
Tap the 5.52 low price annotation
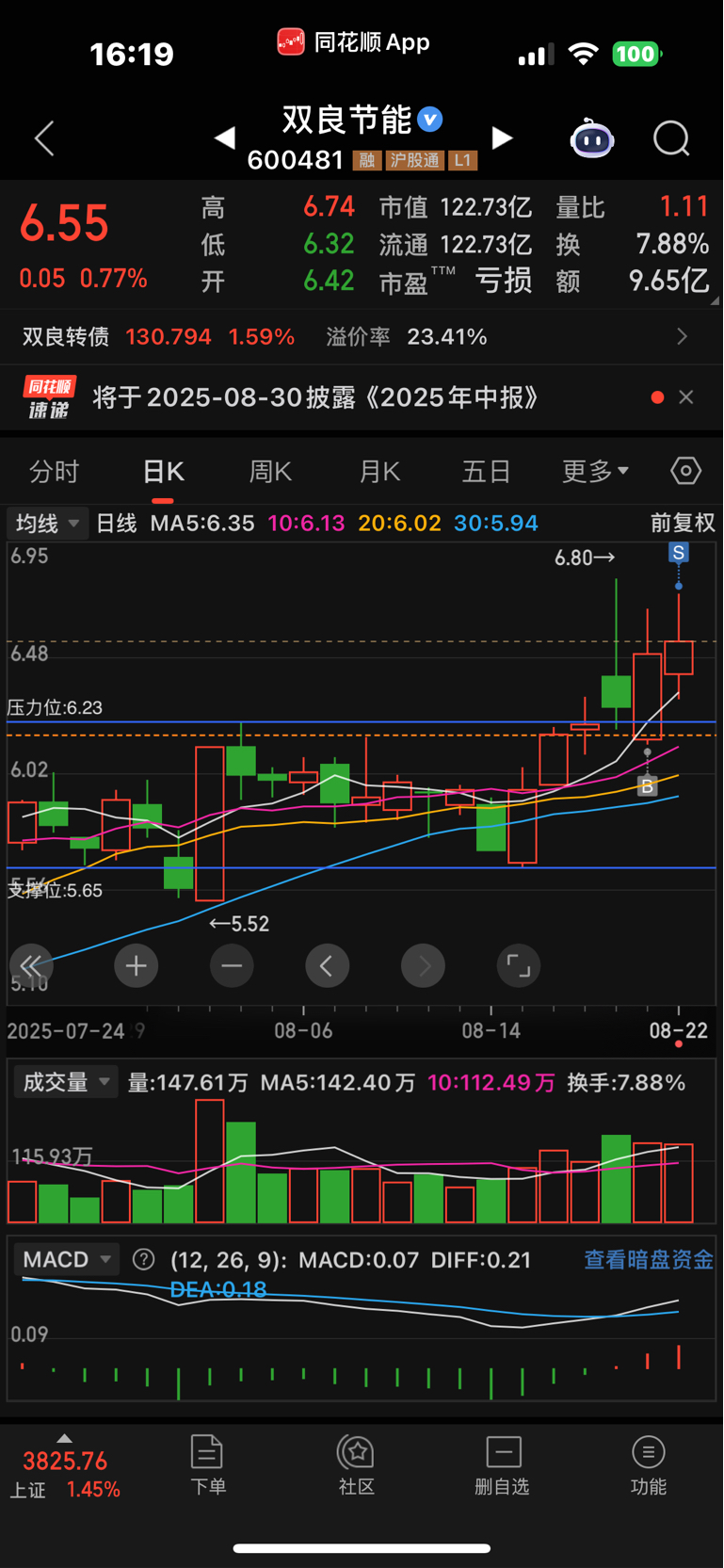tap(239, 924)
